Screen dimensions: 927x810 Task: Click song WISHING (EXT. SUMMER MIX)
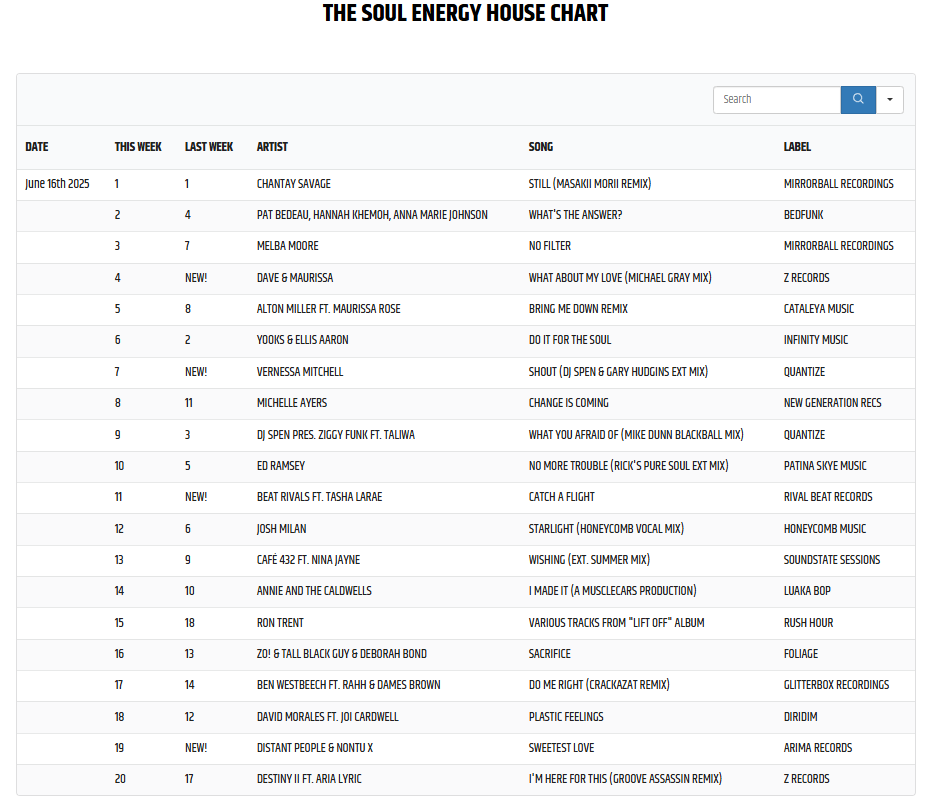coord(589,560)
